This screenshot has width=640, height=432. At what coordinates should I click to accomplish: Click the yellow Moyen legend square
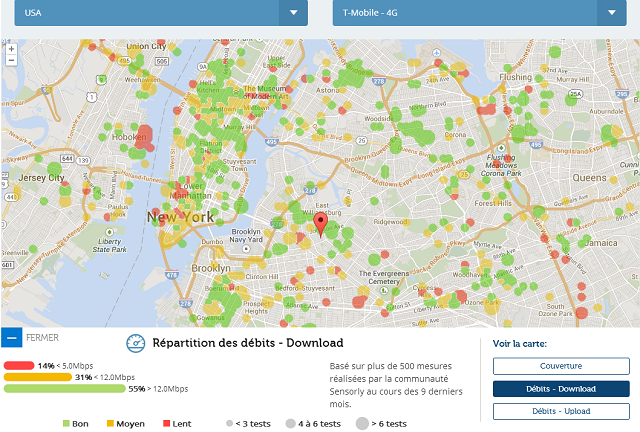click(110, 424)
